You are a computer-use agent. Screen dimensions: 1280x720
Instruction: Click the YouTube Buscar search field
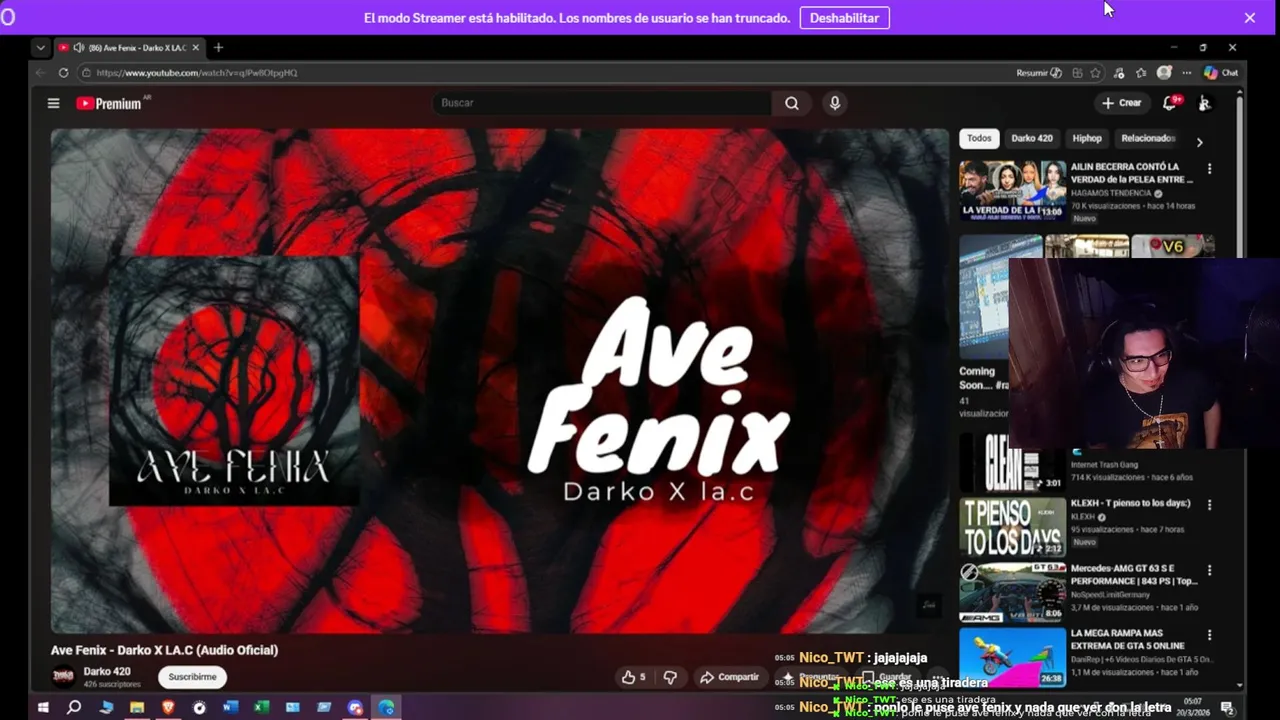click(x=602, y=103)
